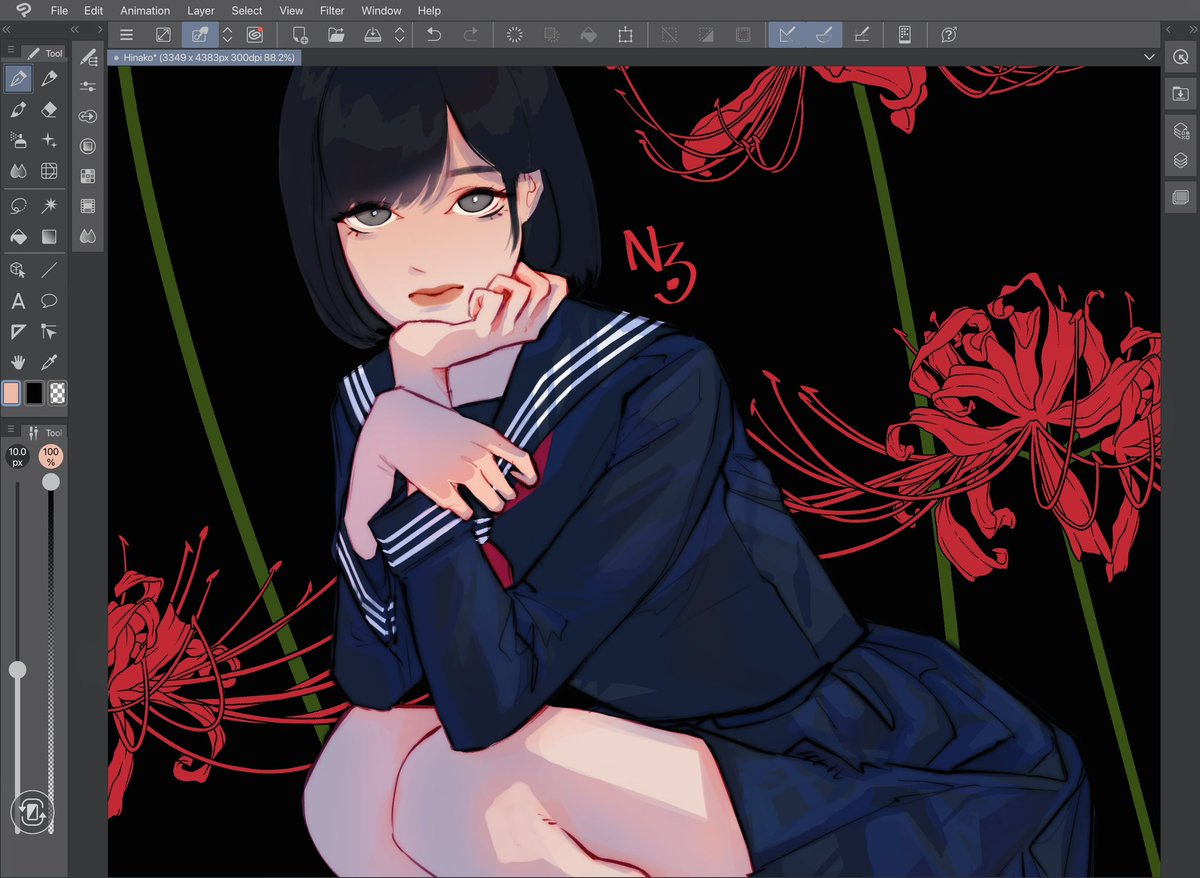Select the Text tool
The width and height of the screenshot is (1200, 878).
click(18, 301)
